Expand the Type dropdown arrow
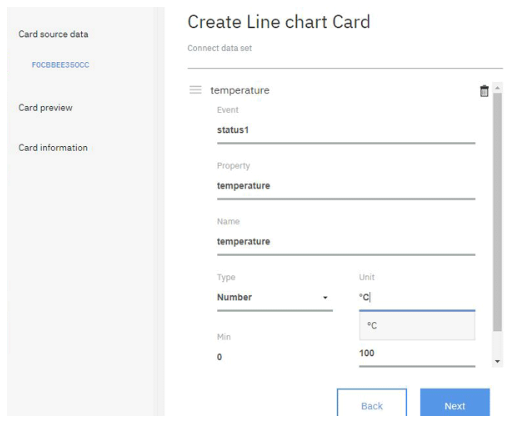512x435 pixels. point(325,298)
